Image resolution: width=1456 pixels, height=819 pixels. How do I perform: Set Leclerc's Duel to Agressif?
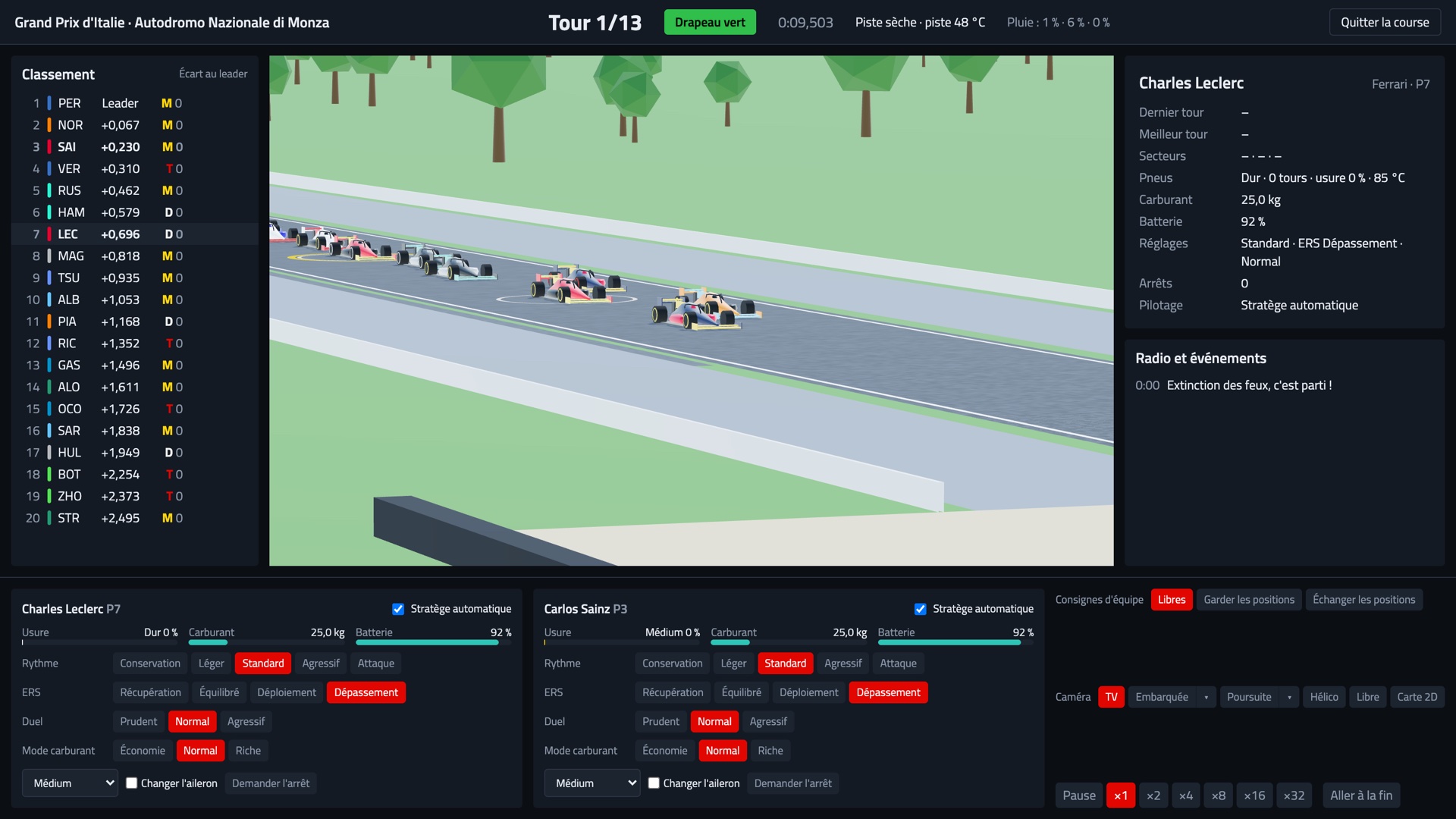246,721
